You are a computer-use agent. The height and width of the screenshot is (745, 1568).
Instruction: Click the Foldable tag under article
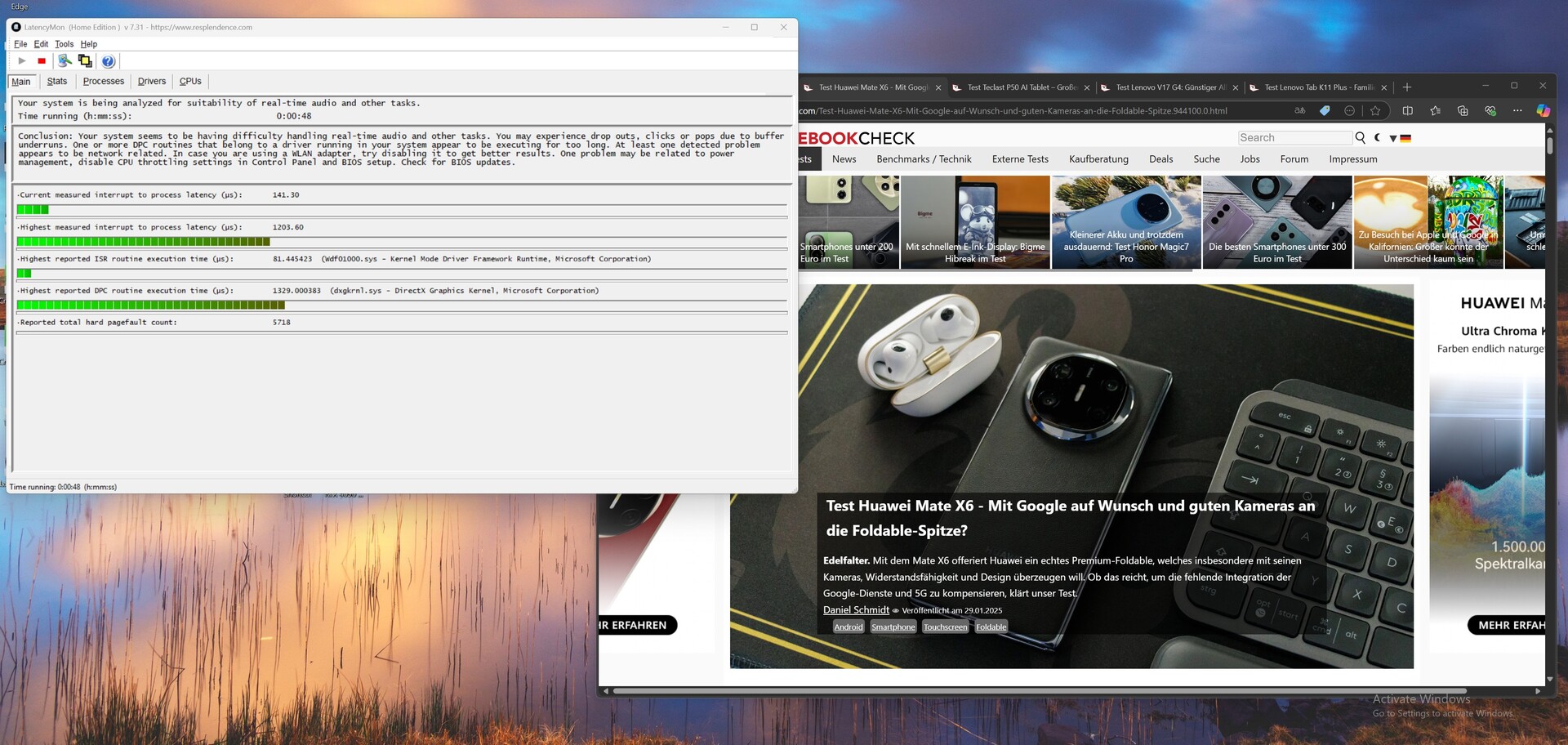click(x=991, y=627)
